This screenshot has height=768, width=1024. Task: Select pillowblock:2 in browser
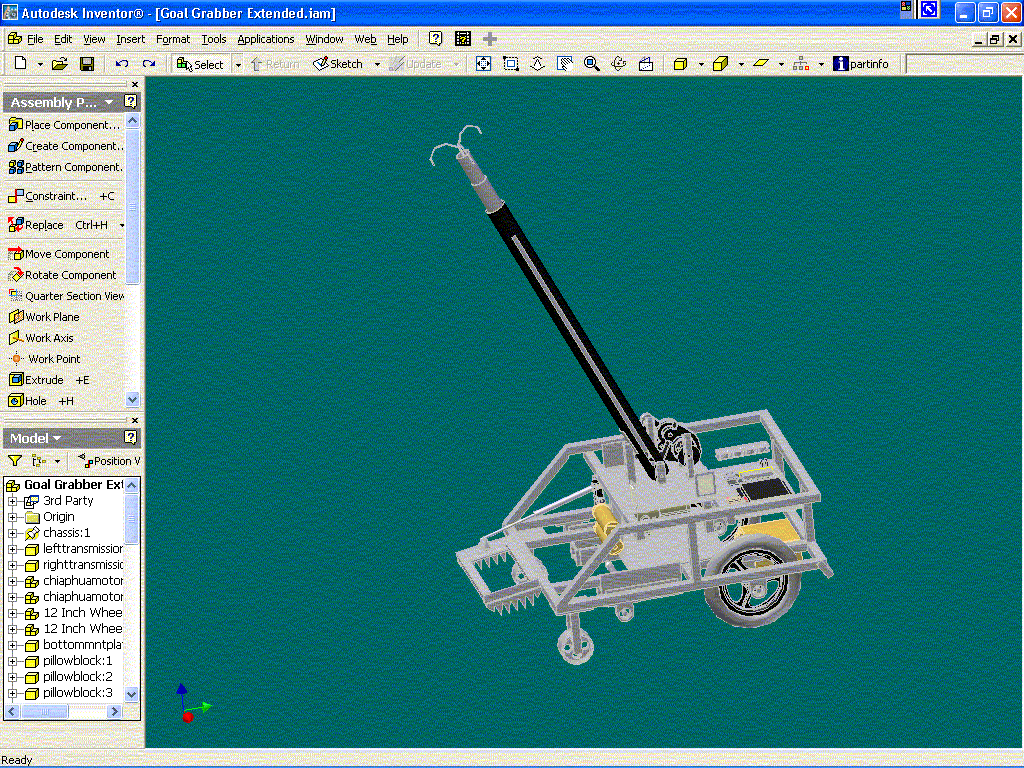point(77,677)
